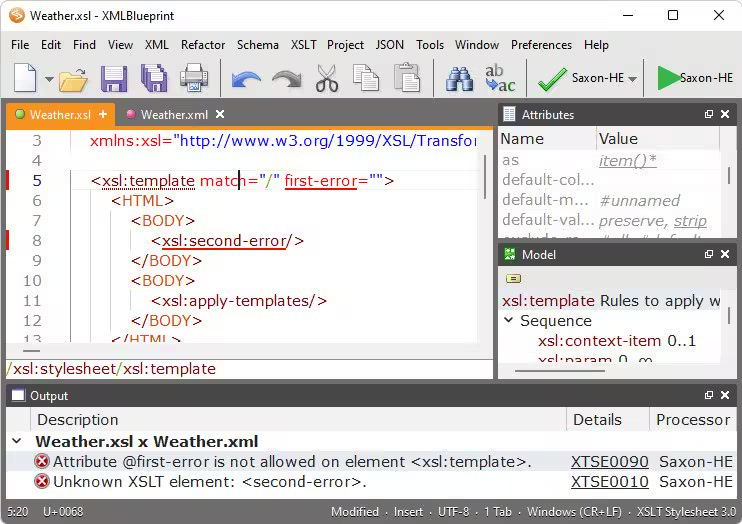This screenshot has height=524, width=742.
Task: Click the Redo gray arrow icon
Action: (x=287, y=79)
